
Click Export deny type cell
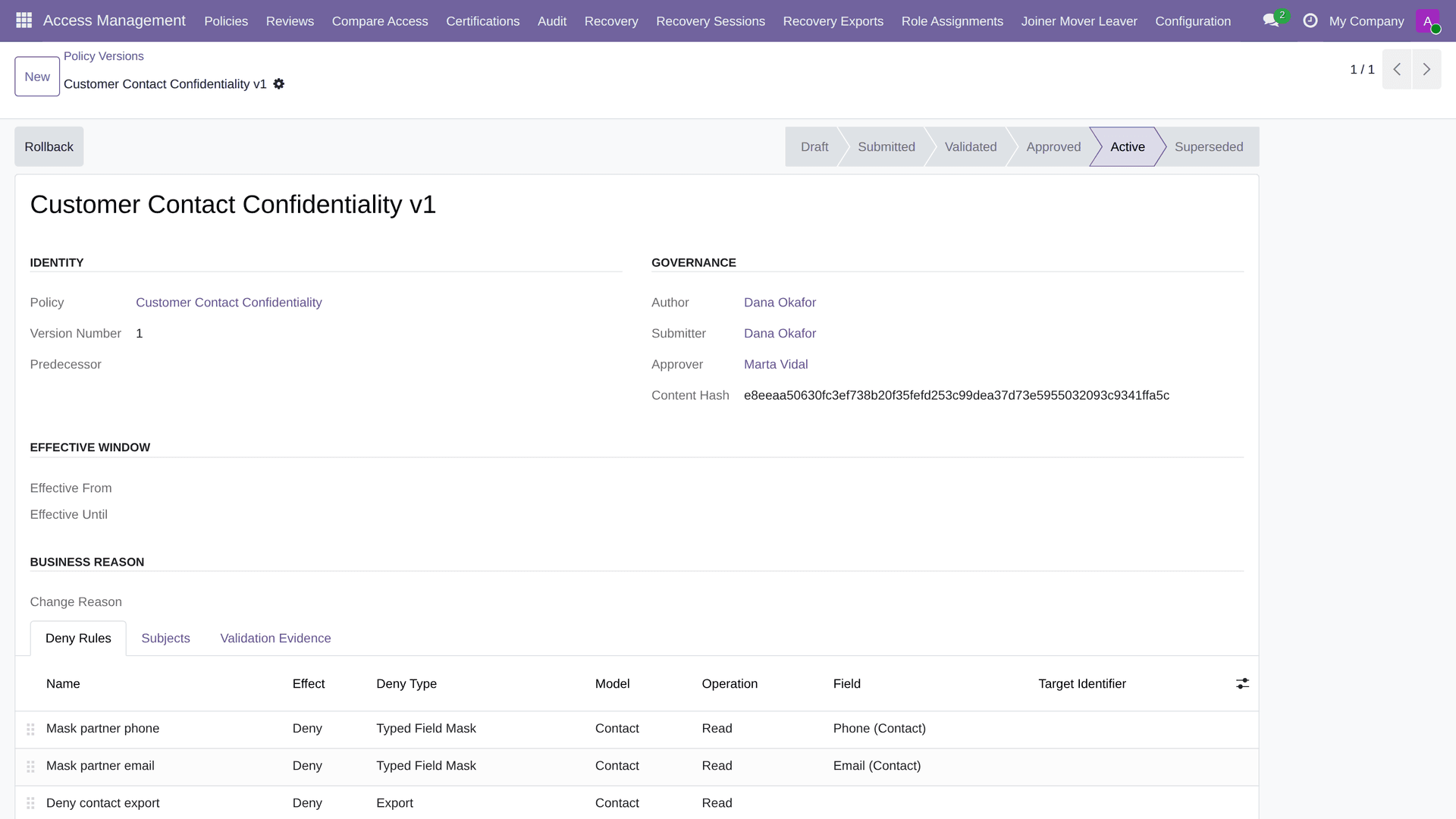[x=394, y=803]
